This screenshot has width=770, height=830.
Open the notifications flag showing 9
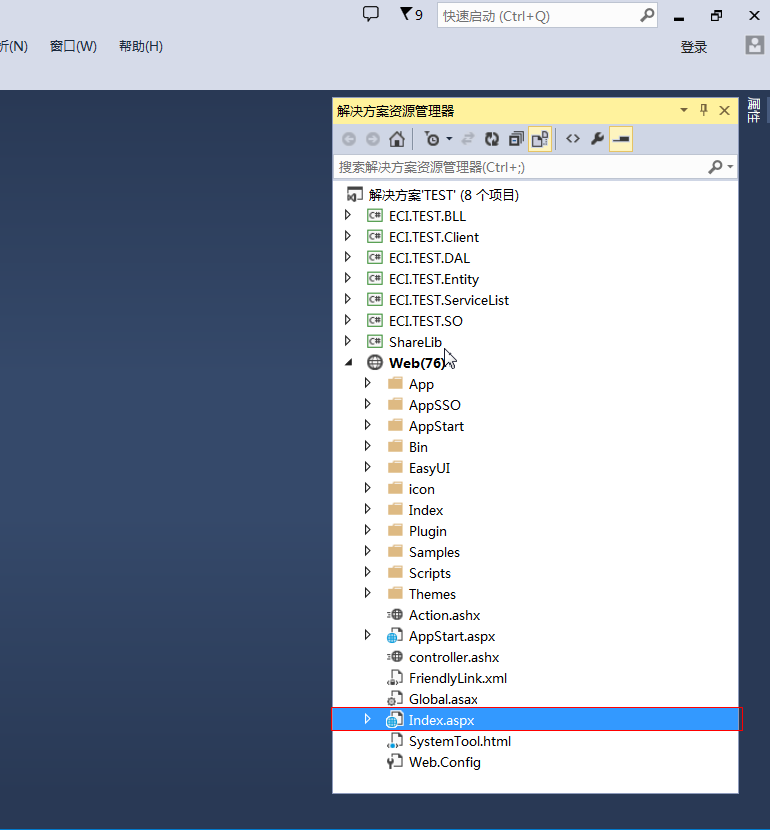coord(411,14)
